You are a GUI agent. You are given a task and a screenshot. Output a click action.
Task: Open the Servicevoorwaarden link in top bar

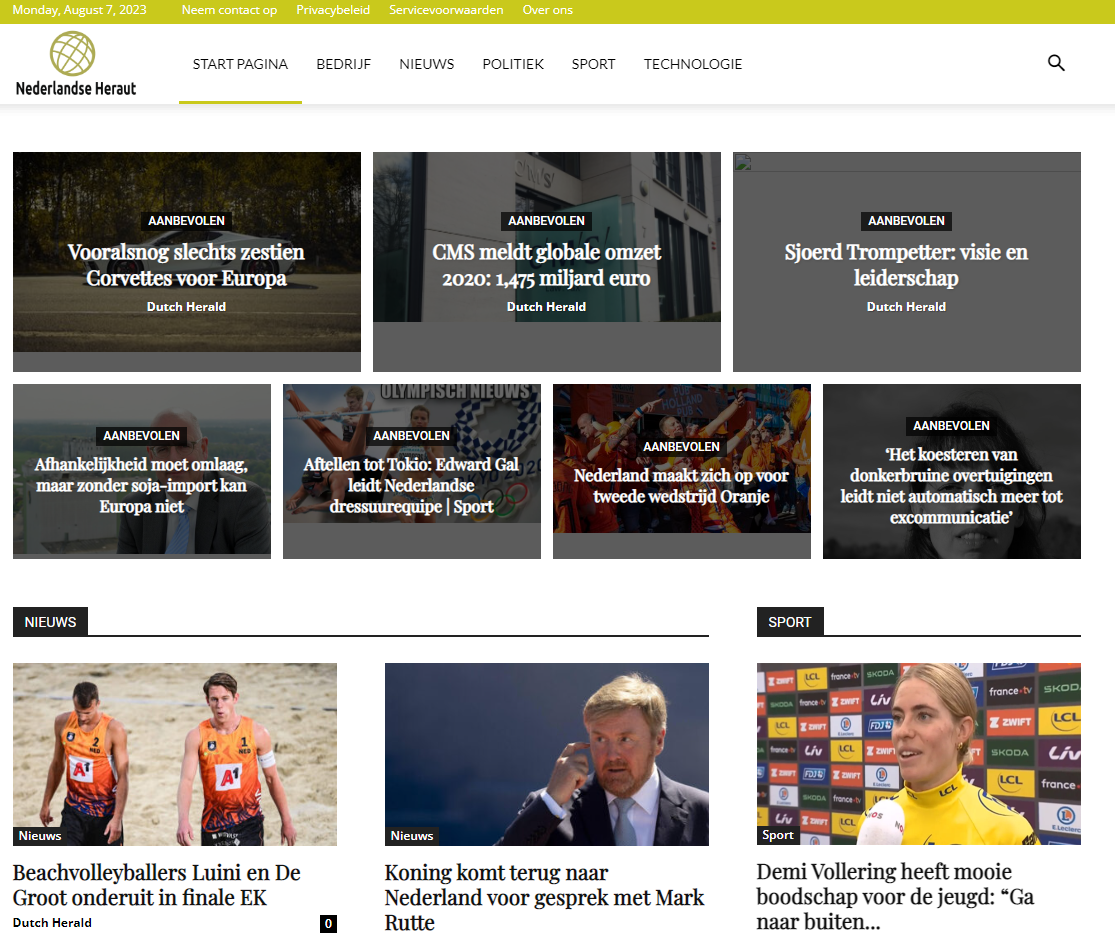[446, 10]
